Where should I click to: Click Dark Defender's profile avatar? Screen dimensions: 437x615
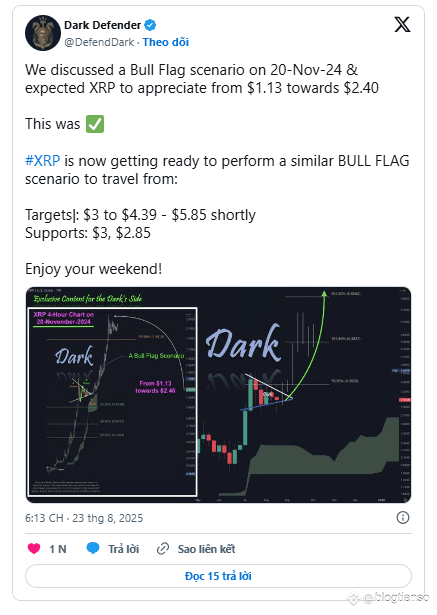point(43,33)
